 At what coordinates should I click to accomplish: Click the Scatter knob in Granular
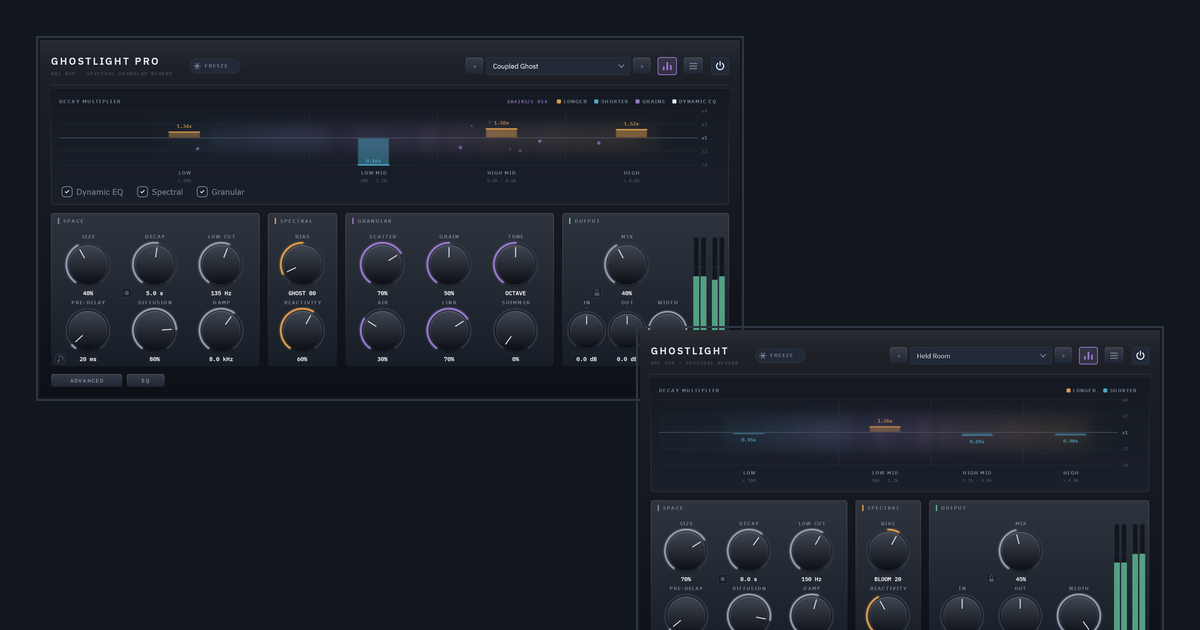(x=382, y=265)
